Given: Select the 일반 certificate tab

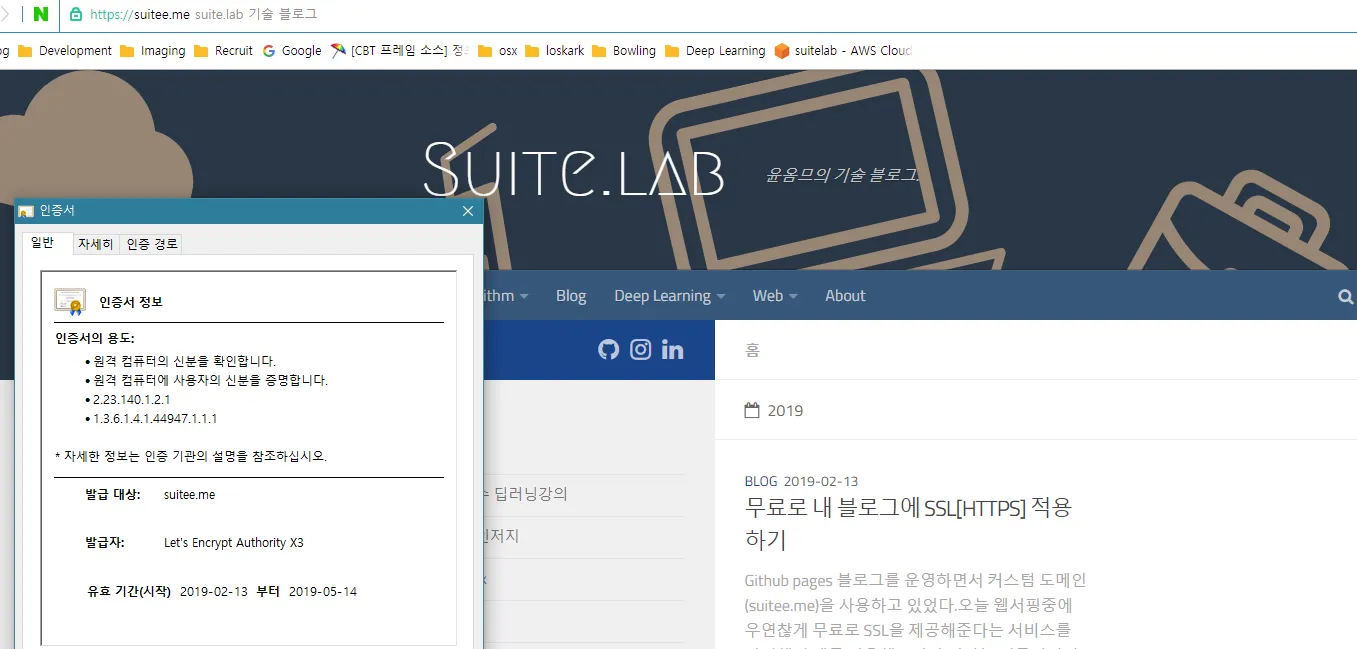Looking at the screenshot, I should (x=43, y=243).
